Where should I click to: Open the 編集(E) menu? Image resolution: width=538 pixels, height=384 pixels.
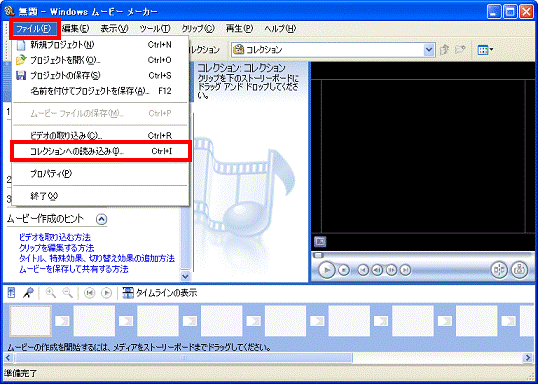[x=75, y=28]
